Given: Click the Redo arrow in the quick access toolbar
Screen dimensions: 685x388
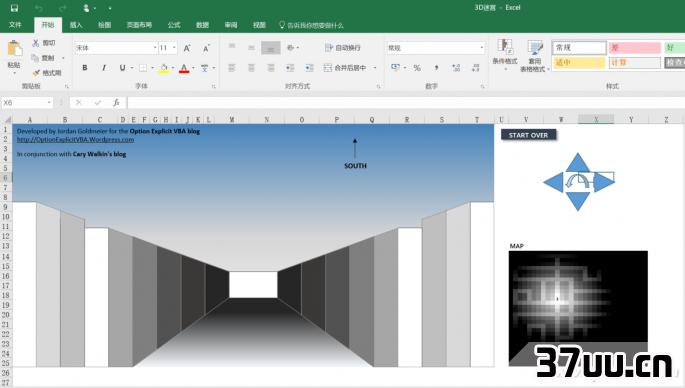Looking at the screenshot, I should (x=63, y=8).
